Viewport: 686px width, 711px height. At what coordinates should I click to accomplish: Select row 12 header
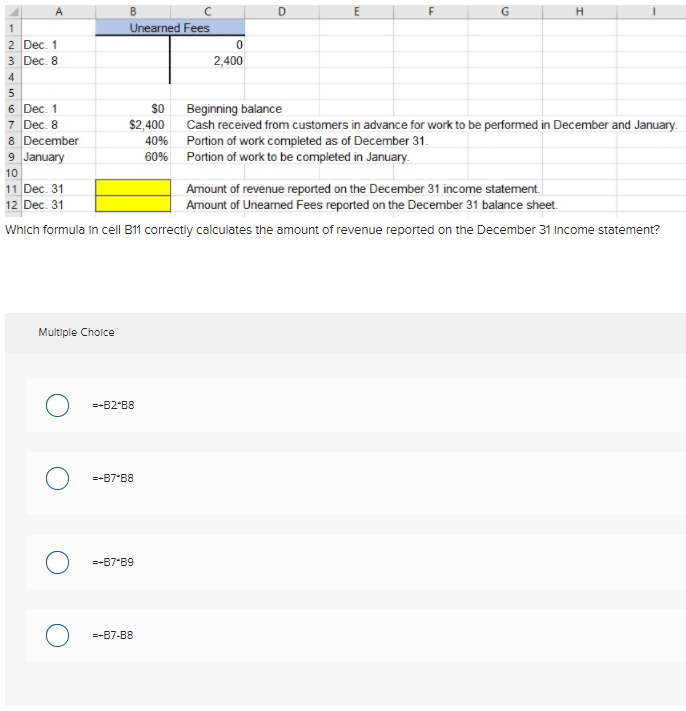(x=13, y=205)
